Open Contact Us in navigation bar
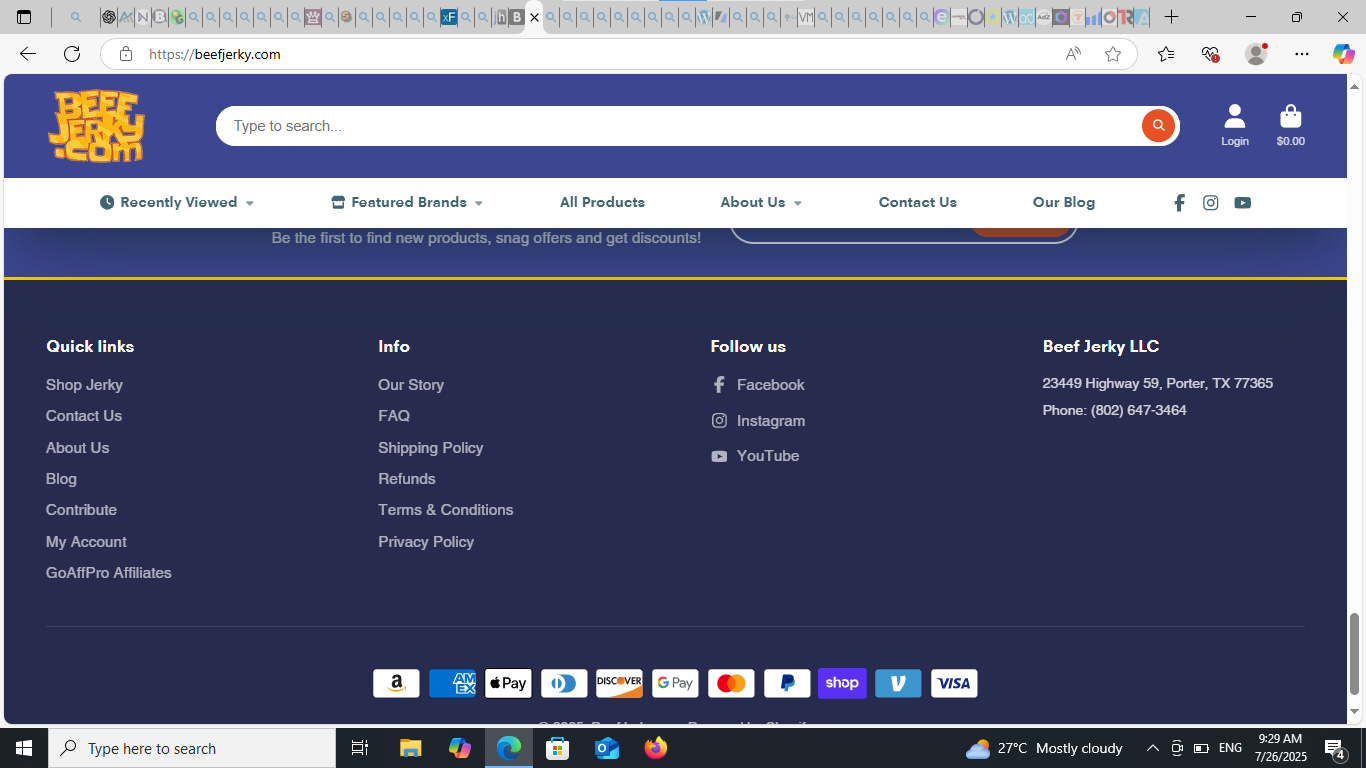1366x768 pixels. click(918, 203)
